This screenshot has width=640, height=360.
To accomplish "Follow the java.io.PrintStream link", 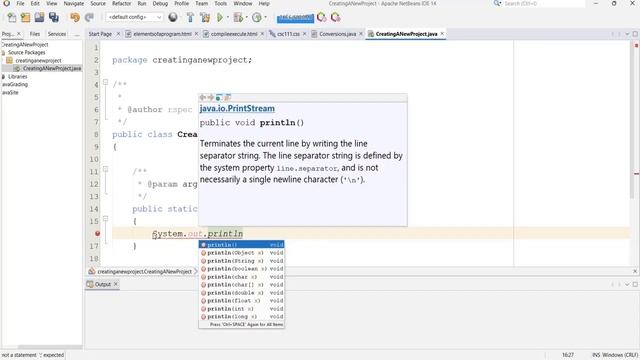I will coord(237,109).
